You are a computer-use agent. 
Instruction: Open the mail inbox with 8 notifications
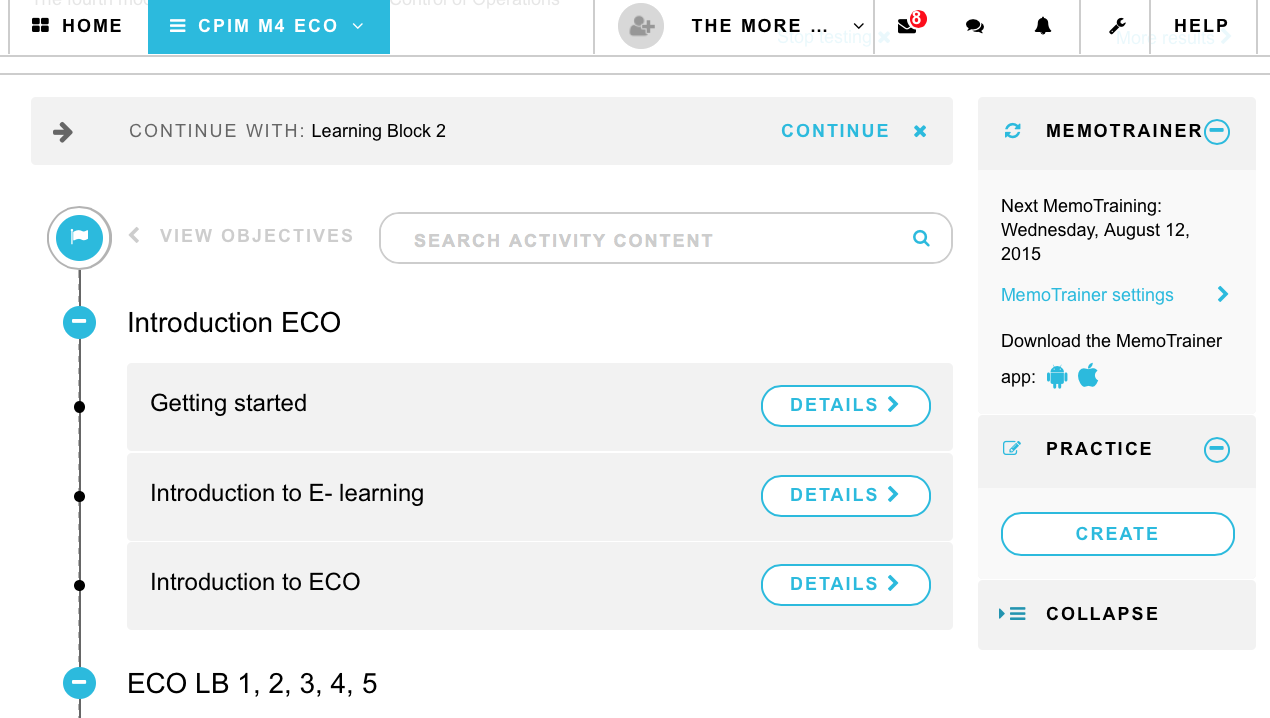coord(908,26)
